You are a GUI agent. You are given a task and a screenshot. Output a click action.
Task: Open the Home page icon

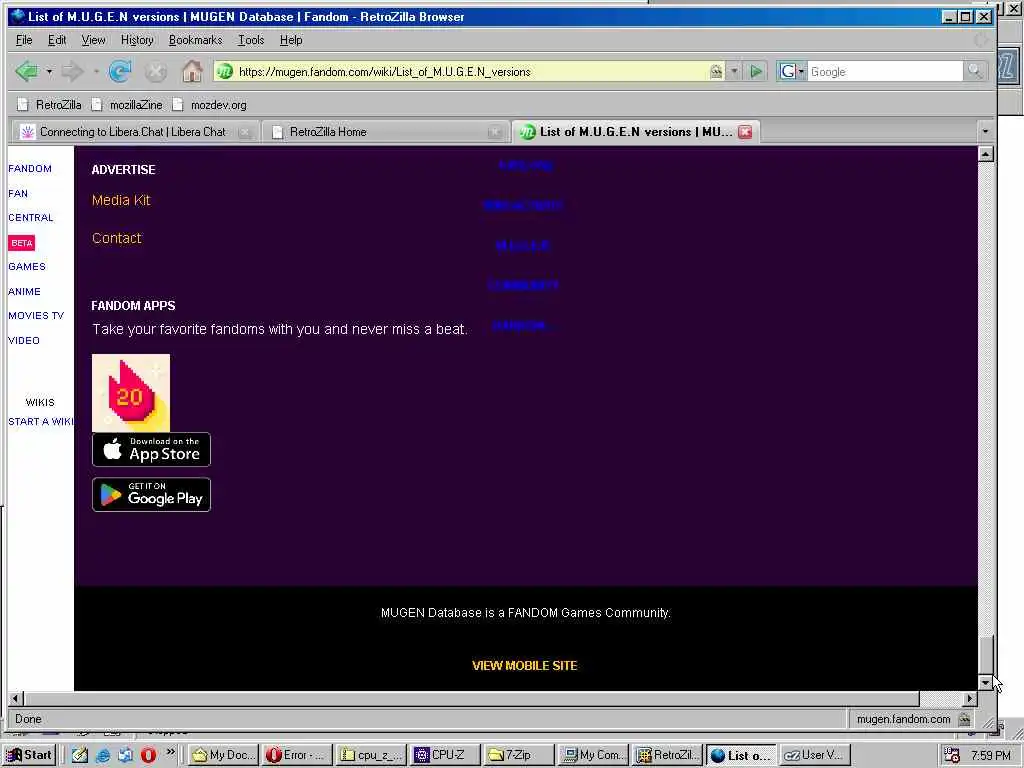(192, 71)
